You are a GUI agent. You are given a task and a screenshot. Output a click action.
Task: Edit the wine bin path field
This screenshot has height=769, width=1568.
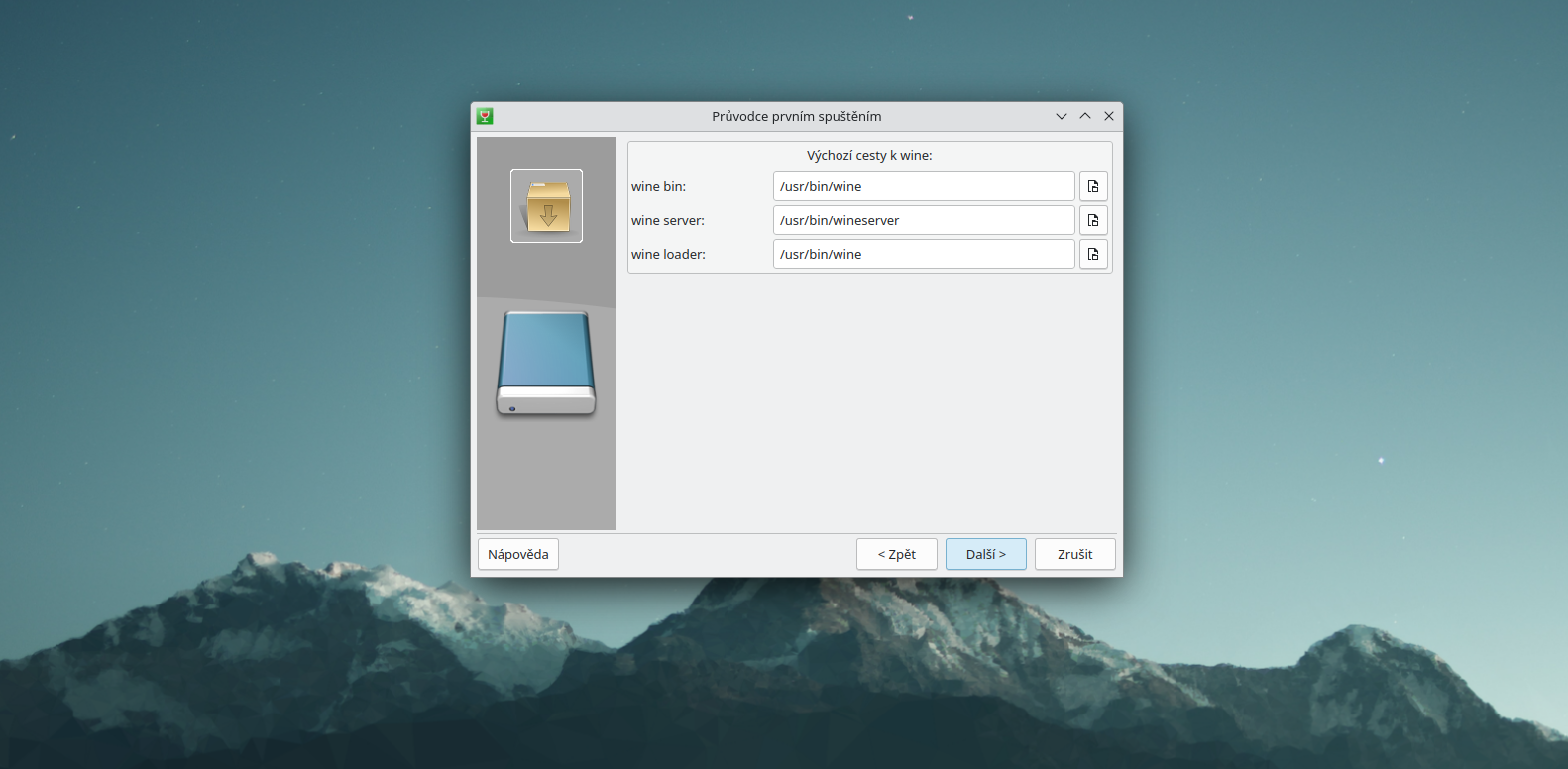pyautogui.click(x=924, y=186)
